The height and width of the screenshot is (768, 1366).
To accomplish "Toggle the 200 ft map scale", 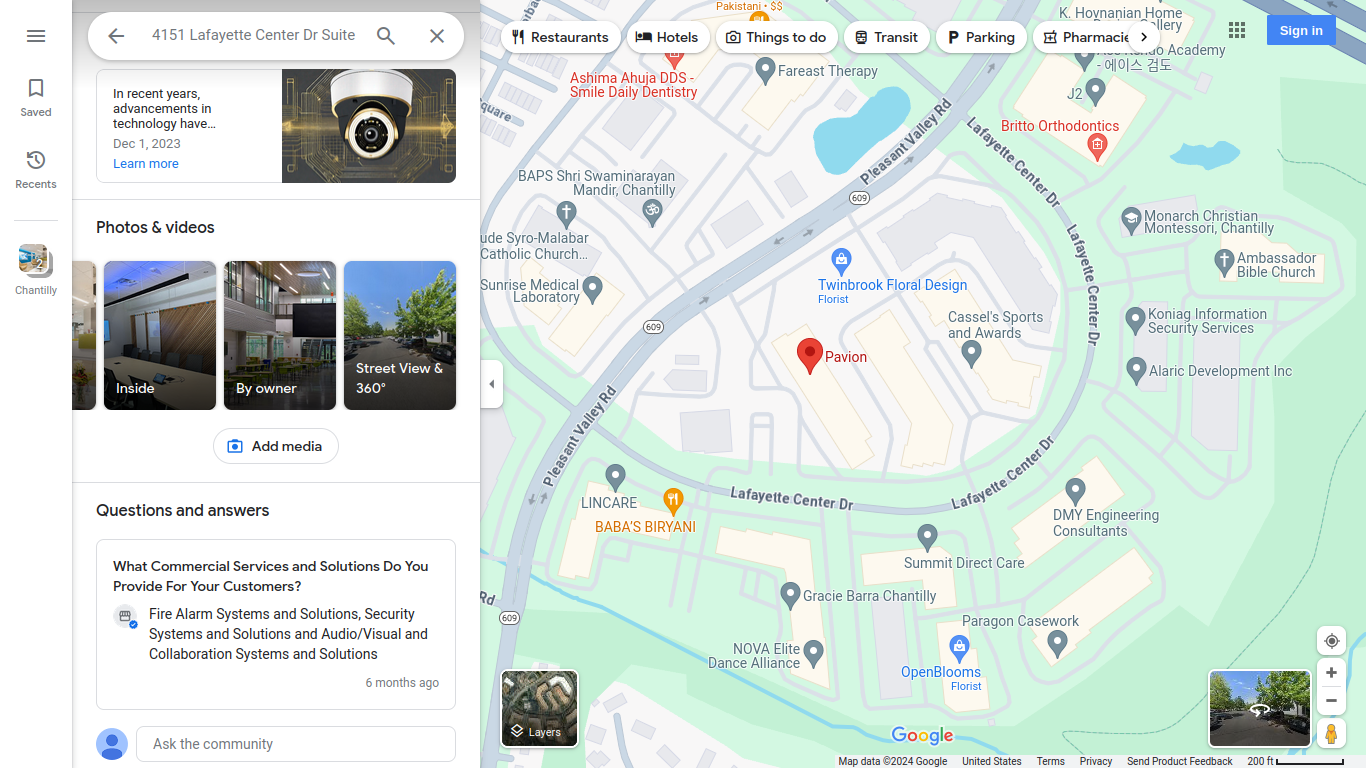I will (x=1295, y=761).
